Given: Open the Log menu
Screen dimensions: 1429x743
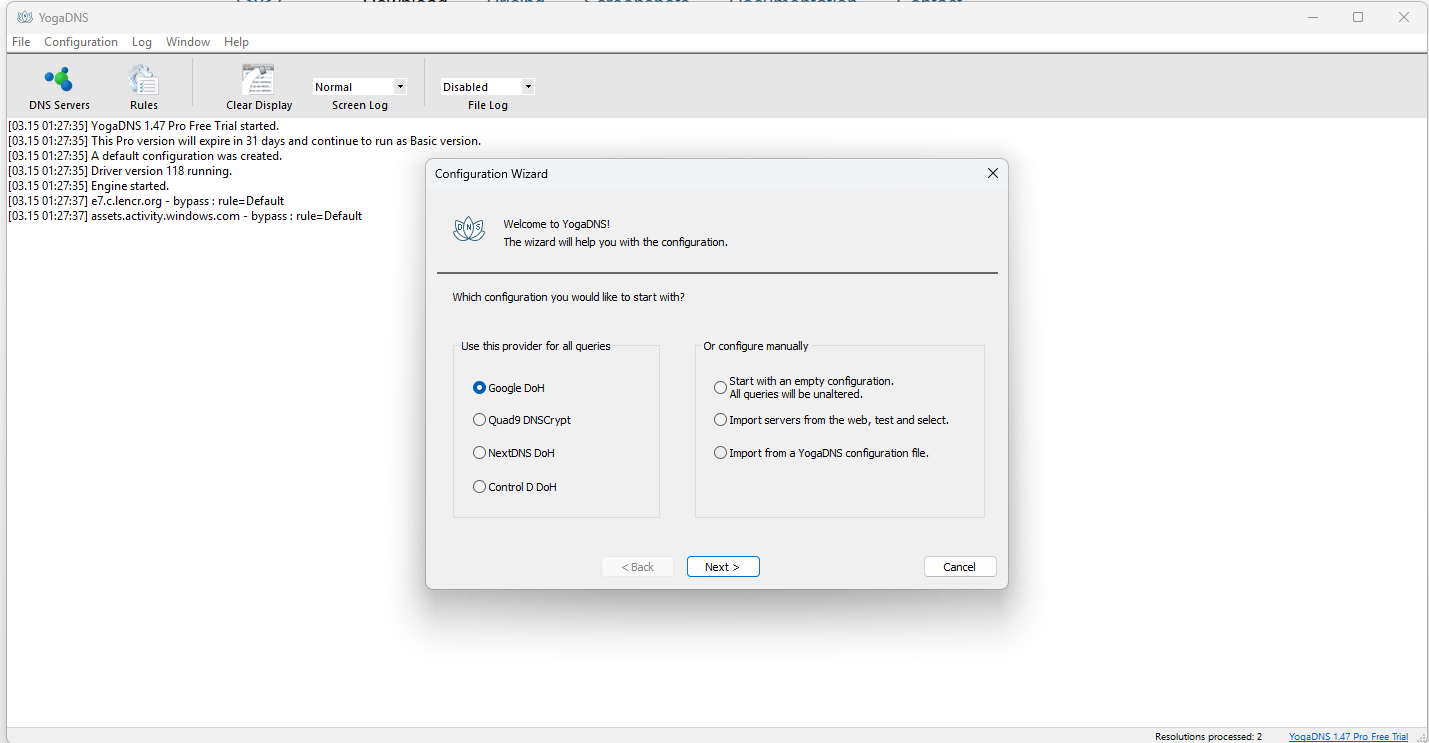Looking at the screenshot, I should point(142,42).
